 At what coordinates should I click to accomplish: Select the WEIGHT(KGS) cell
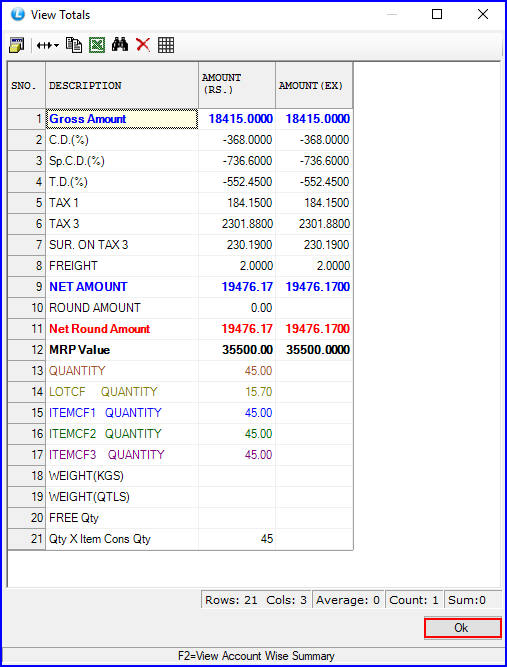122,476
